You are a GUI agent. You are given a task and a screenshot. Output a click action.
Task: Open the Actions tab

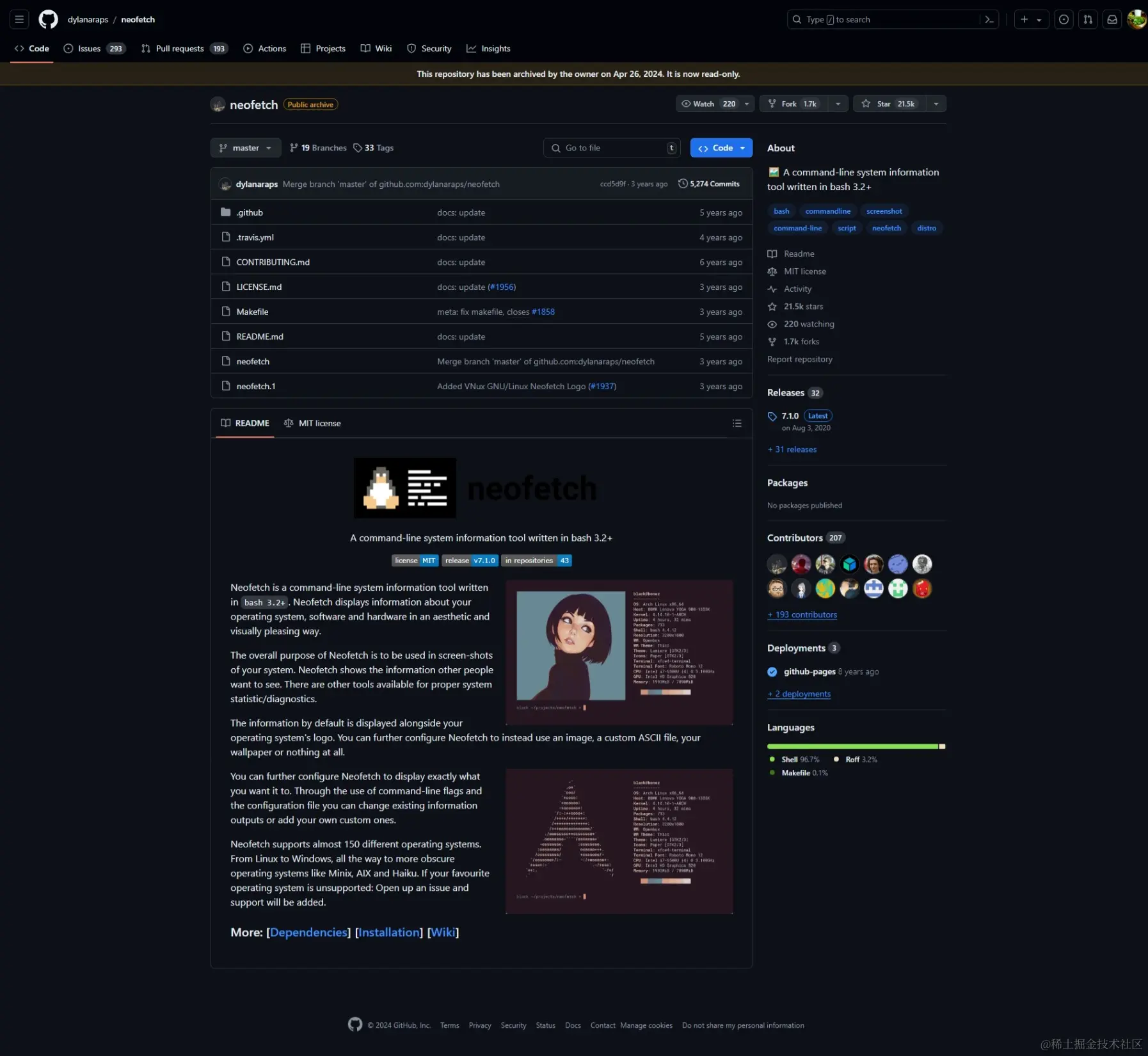coord(265,49)
